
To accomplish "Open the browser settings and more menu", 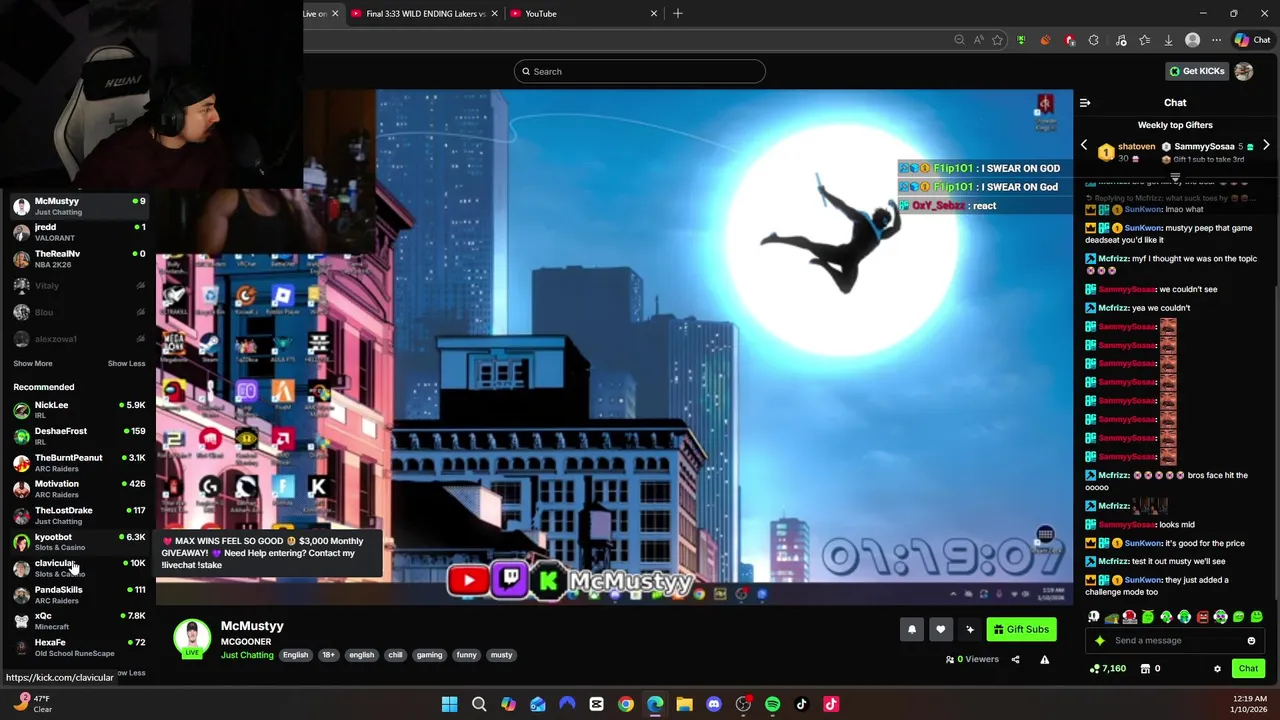I will pyautogui.click(x=1216, y=40).
